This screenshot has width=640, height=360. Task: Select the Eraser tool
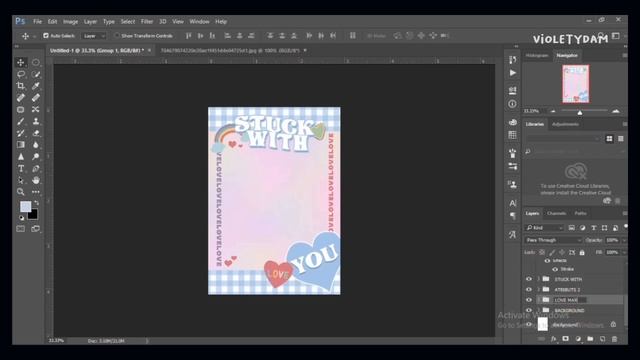click(x=36, y=133)
